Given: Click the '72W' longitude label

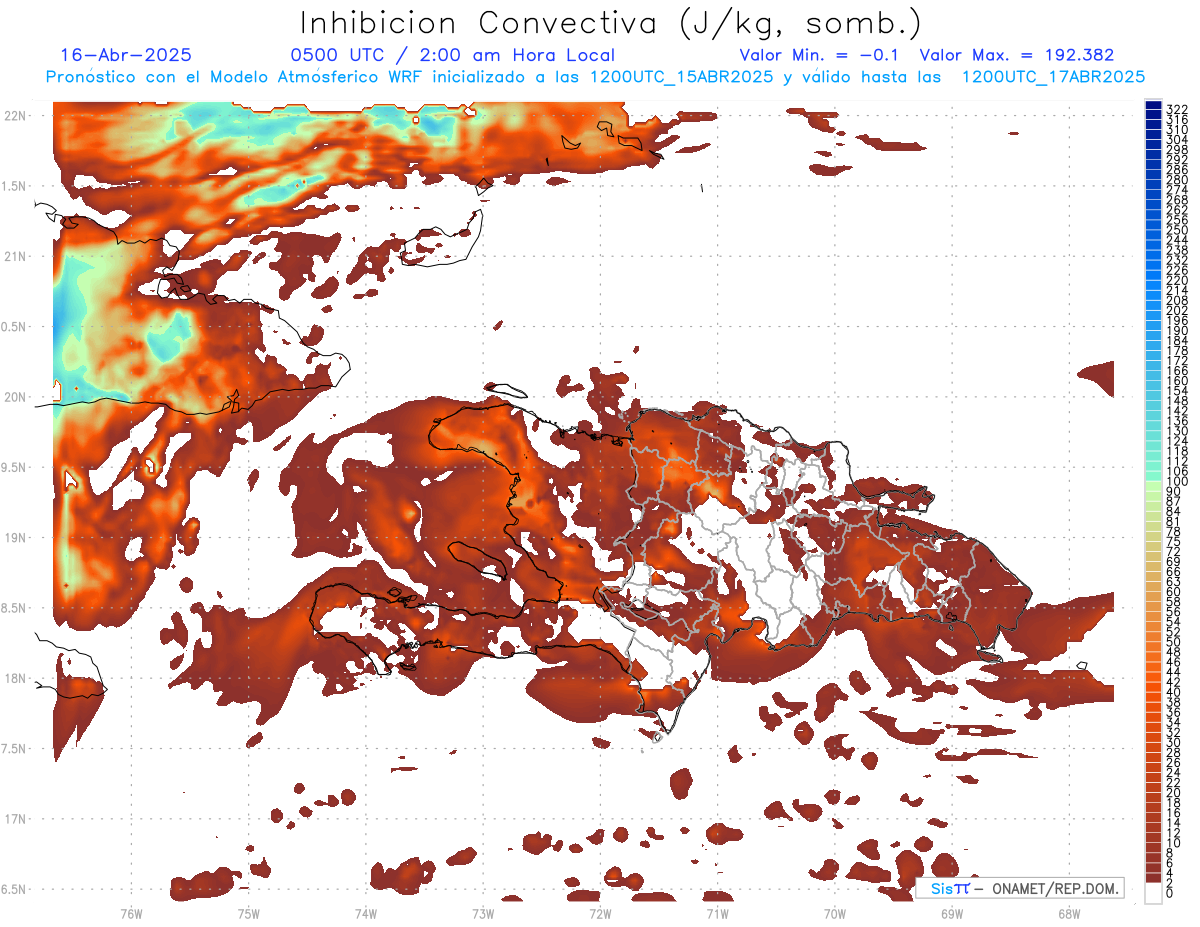Looking at the screenshot, I should pos(600,913).
